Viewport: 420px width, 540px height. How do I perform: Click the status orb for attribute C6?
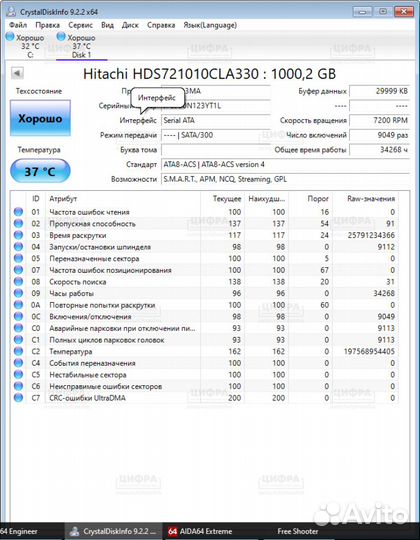(18, 386)
